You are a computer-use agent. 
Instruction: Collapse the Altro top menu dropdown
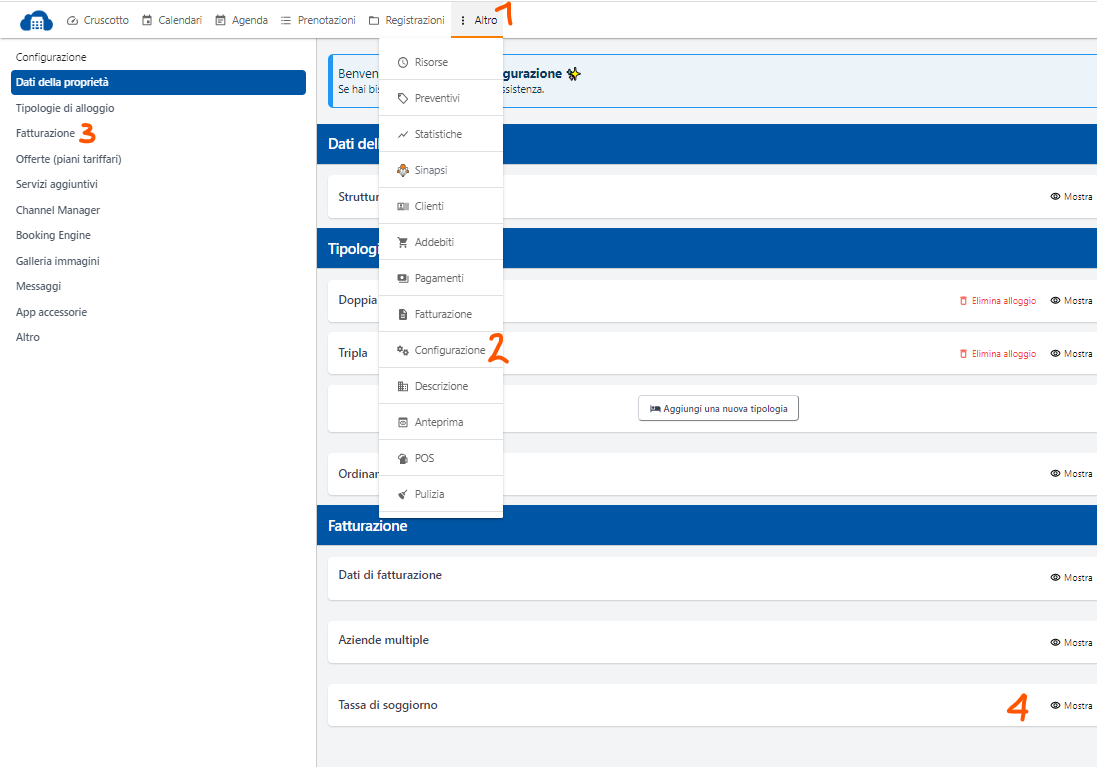click(477, 20)
